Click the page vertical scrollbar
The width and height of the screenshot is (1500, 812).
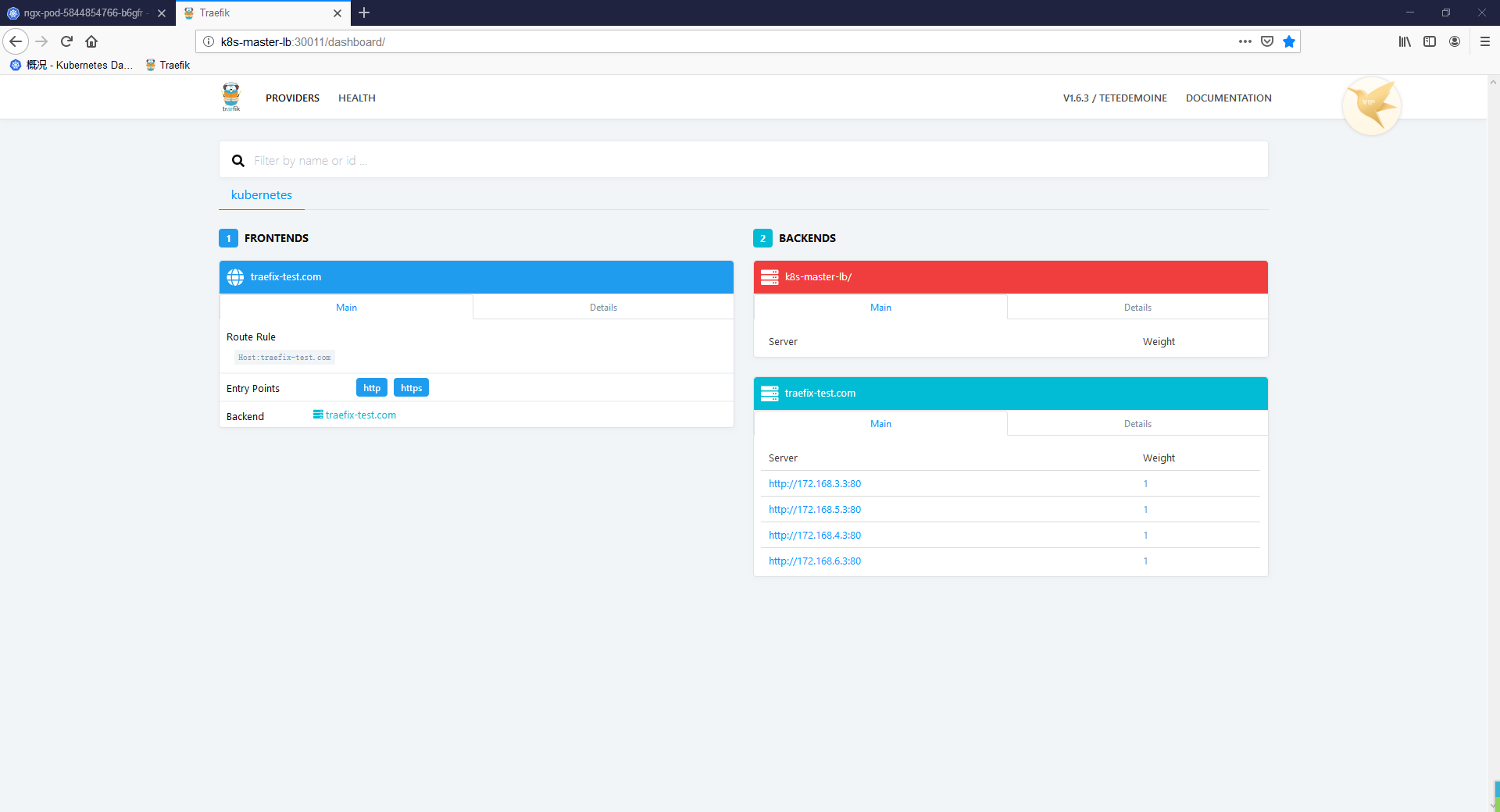[x=1493, y=443]
